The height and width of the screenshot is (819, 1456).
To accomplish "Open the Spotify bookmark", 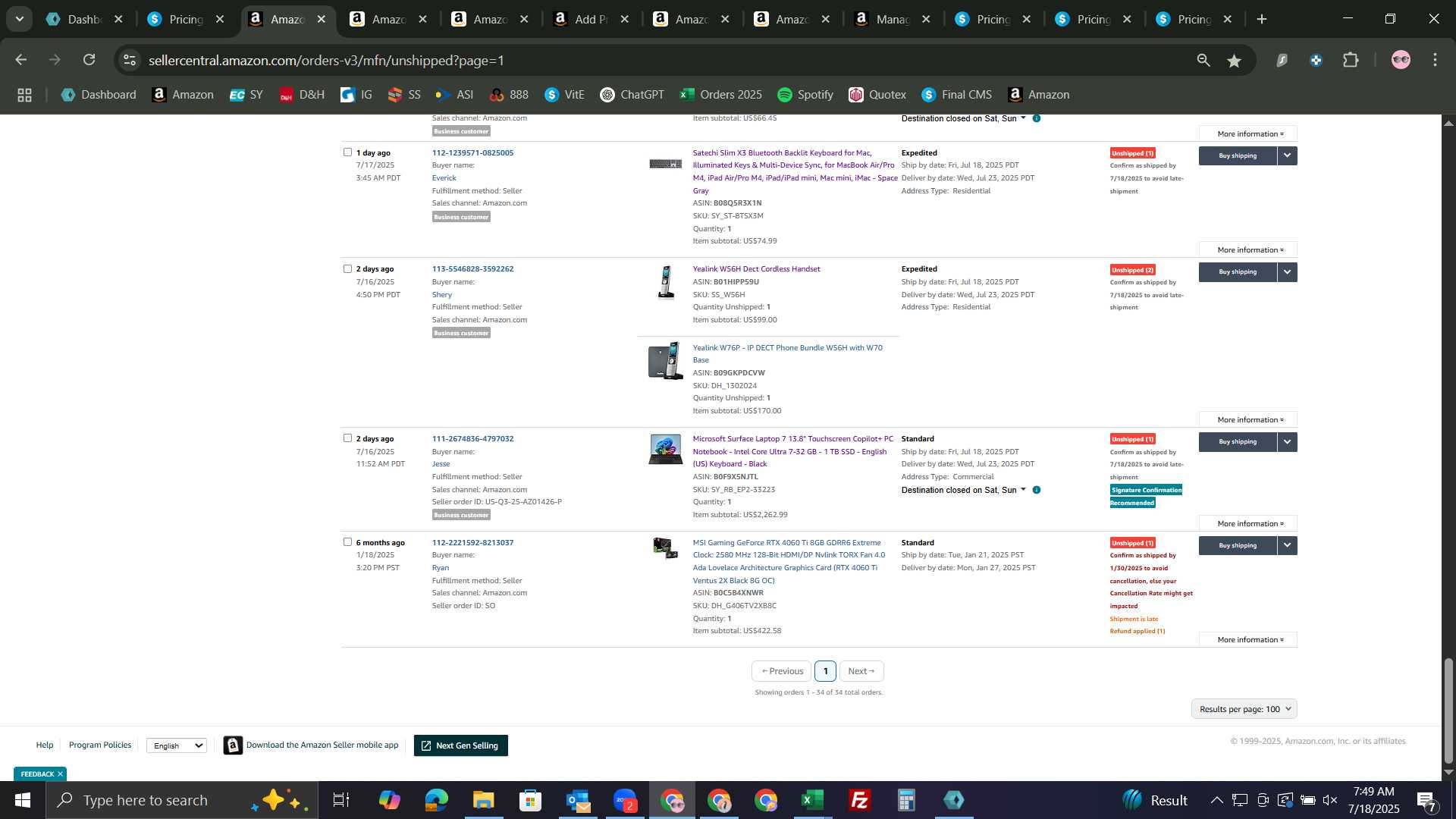I will coord(805,95).
